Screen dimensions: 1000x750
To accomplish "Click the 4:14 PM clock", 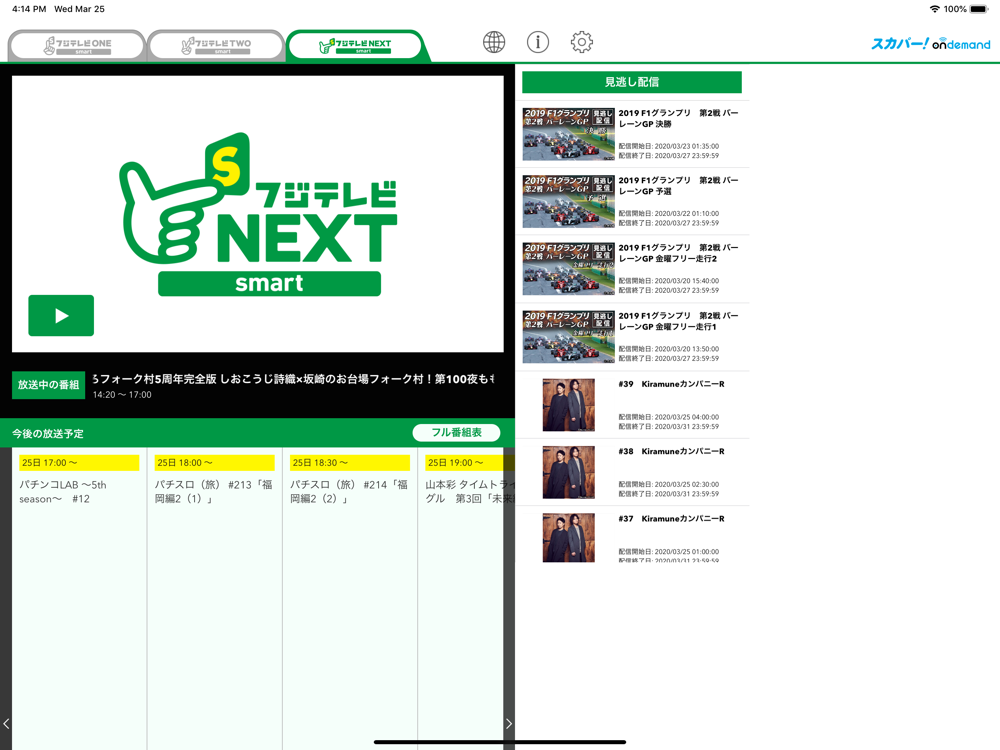I will pos(29,9).
